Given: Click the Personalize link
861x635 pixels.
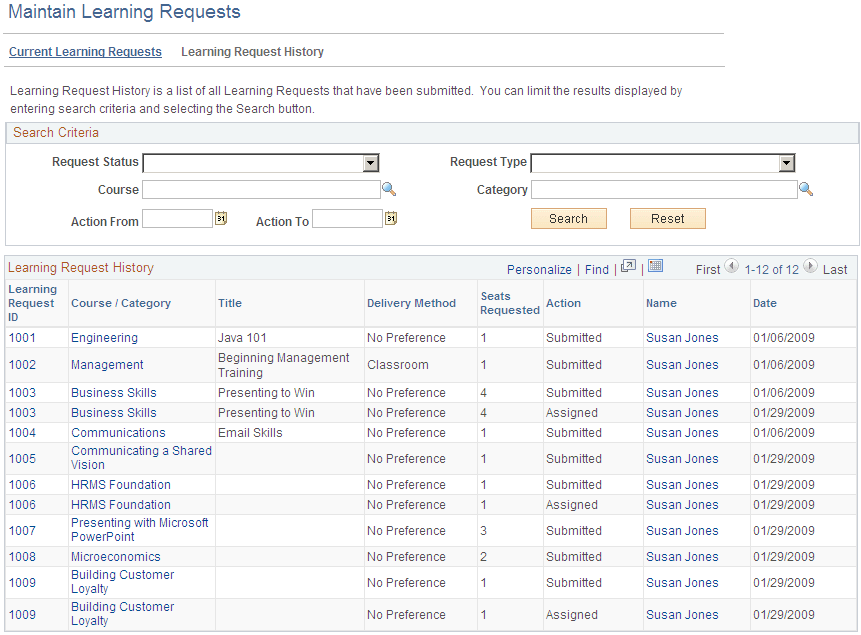Looking at the screenshot, I should [x=539, y=269].
